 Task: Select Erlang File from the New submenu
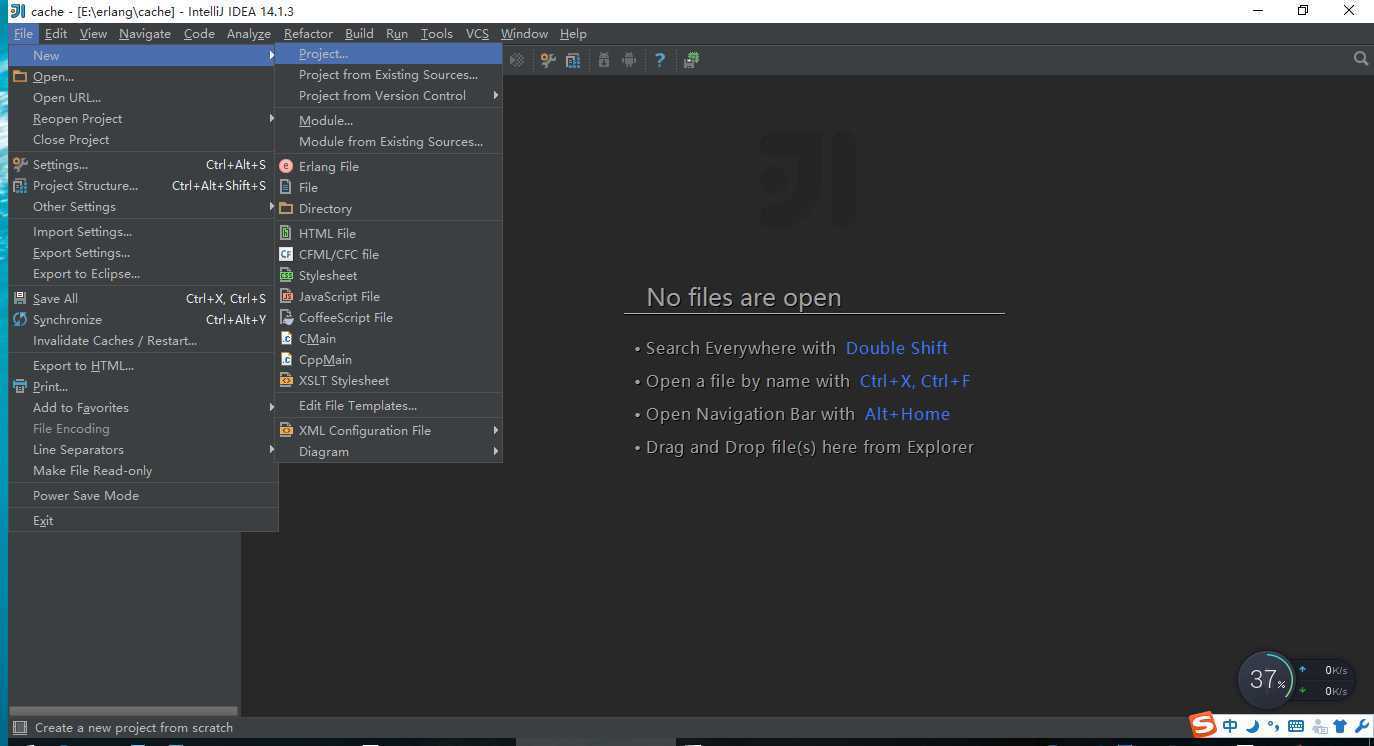pos(328,167)
